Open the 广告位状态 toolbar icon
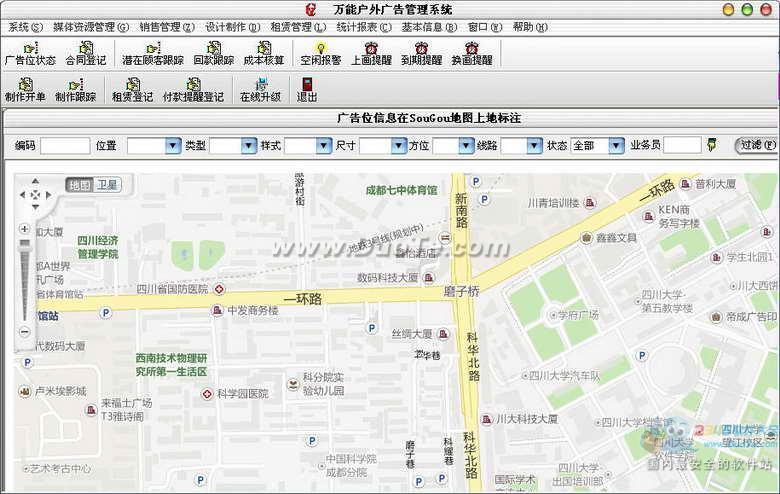 point(30,54)
